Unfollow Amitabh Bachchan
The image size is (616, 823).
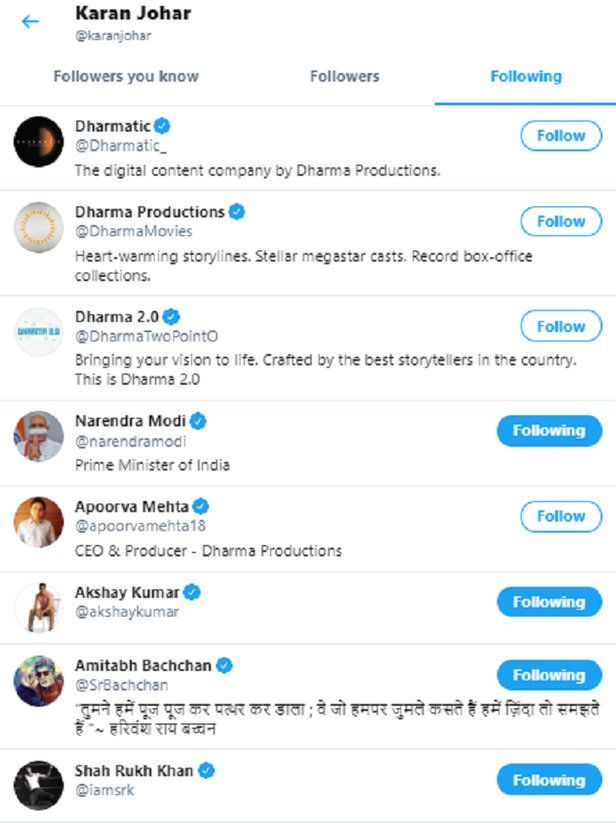tap(548, 675)
